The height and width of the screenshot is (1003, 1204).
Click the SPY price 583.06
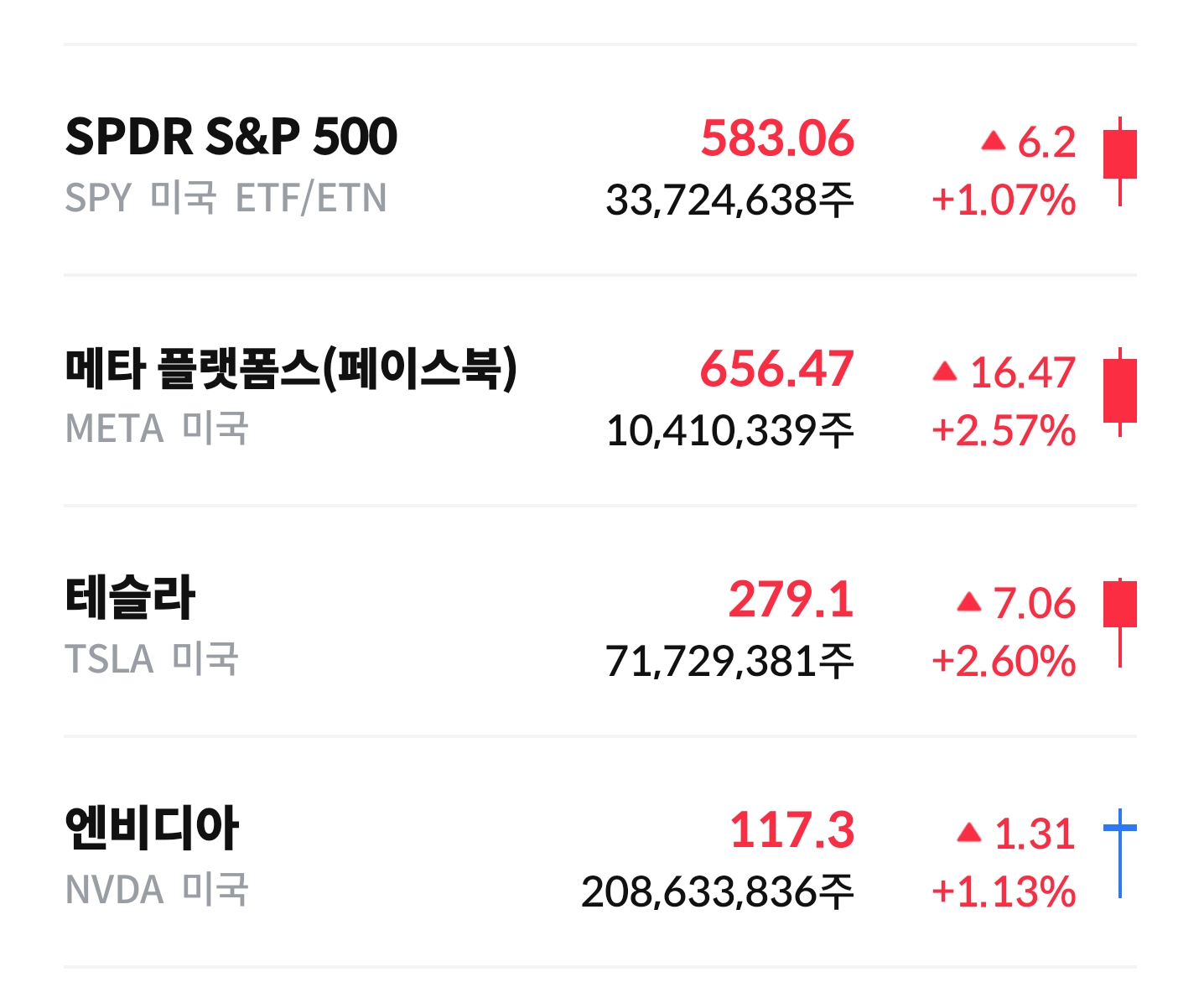(777, 138)
